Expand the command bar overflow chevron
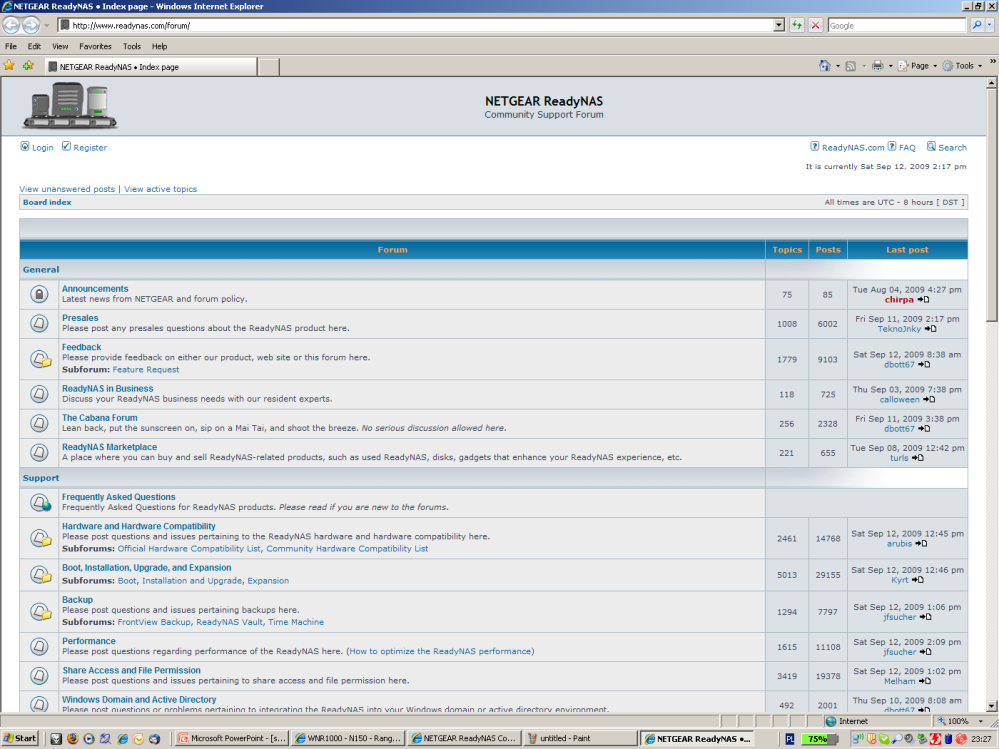The width and height of the screenshot is (999, 749). (992, 62)
